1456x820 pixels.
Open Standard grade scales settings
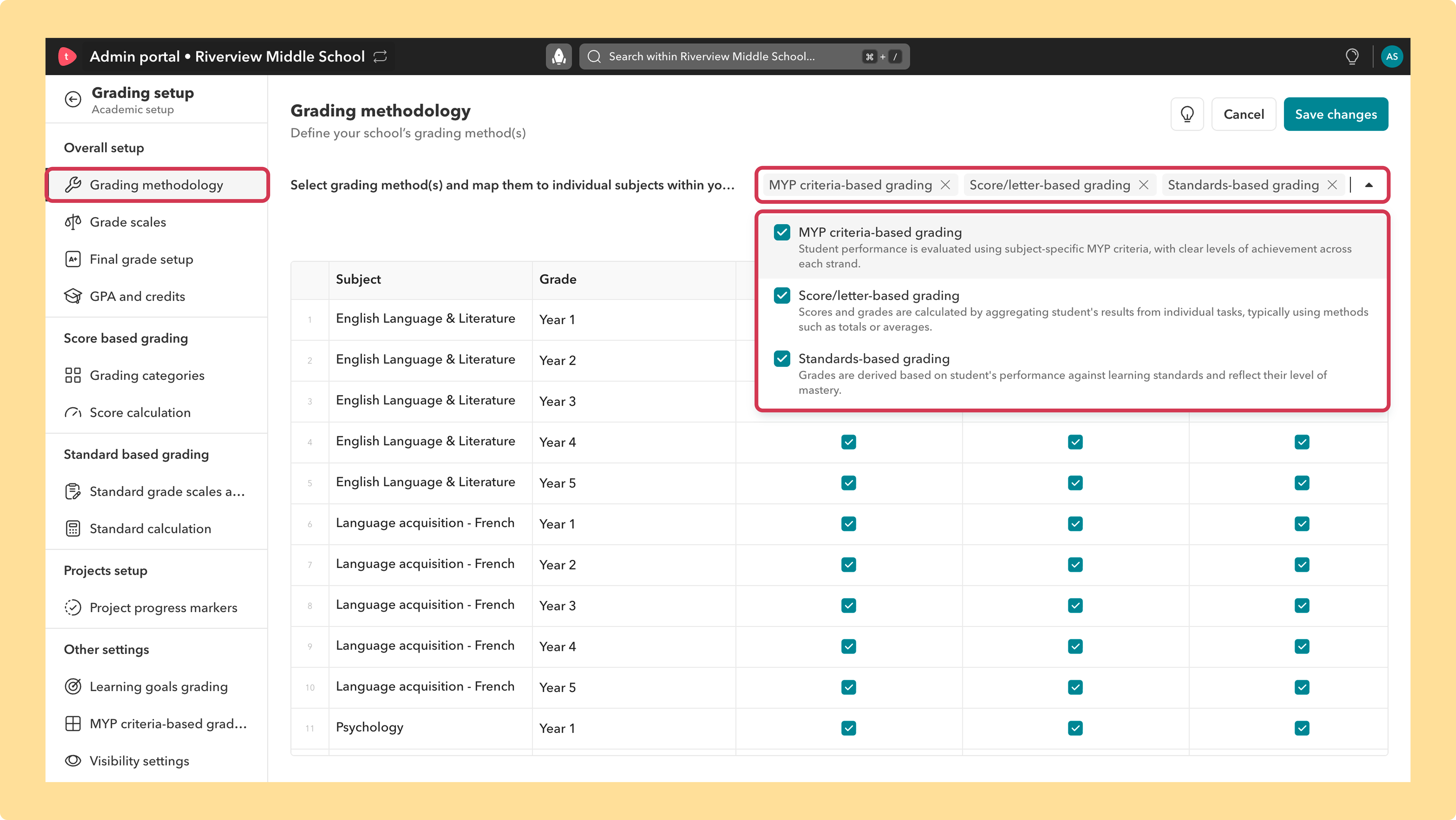(x=157, y=492)
